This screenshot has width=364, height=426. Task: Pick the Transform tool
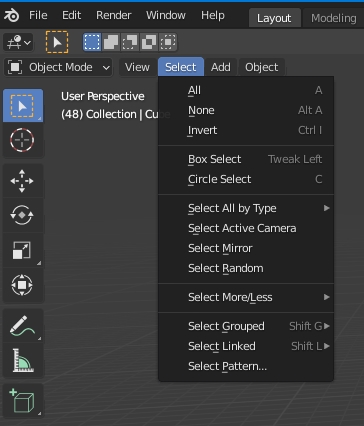point(22,285)
